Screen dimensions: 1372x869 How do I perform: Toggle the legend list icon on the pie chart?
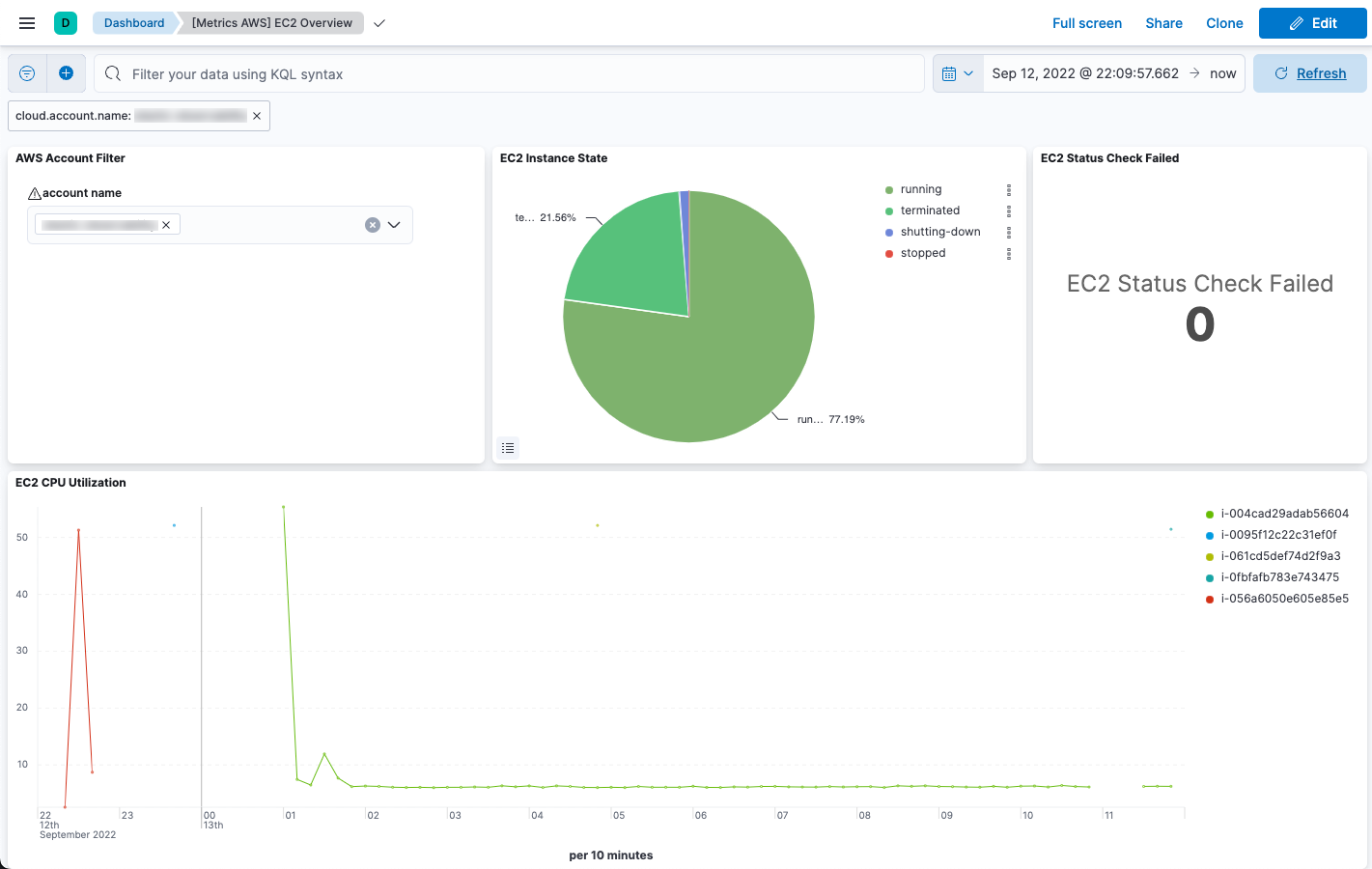point(508,447)
